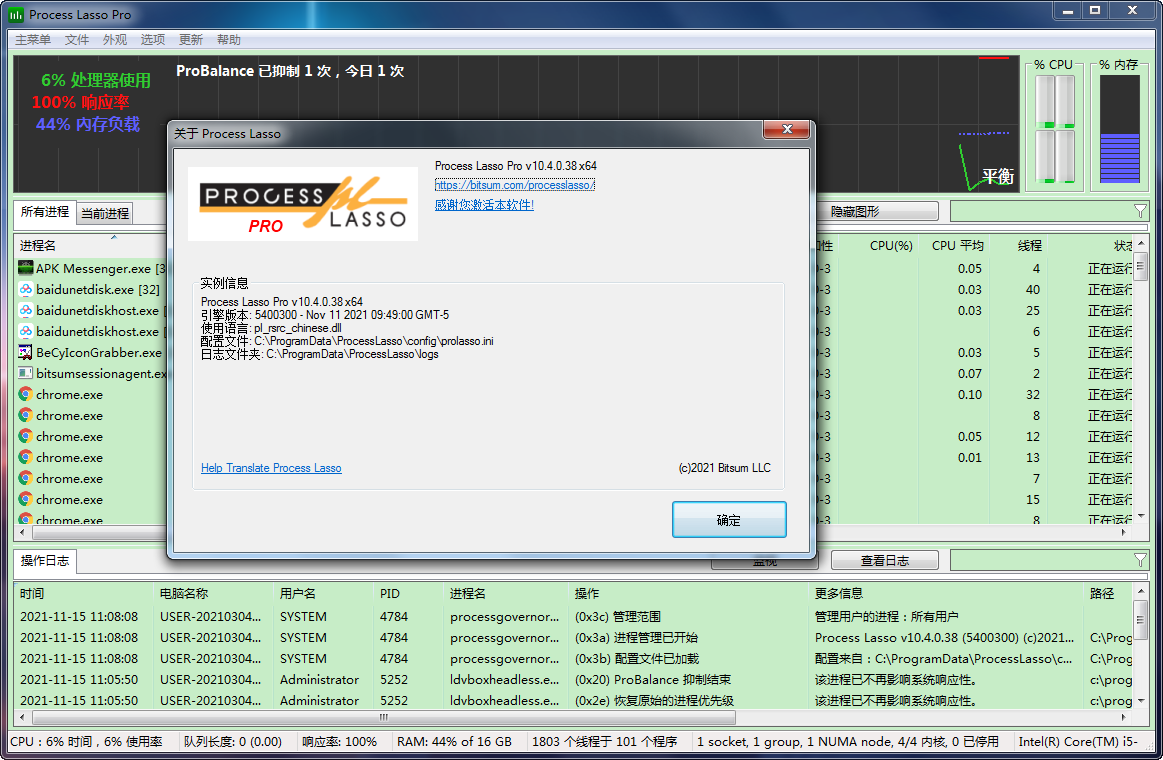The height and width of the screenshot is (760, 1163).
Task: Click the 感谢您激活本软件! link
Action: pos(484,205)
